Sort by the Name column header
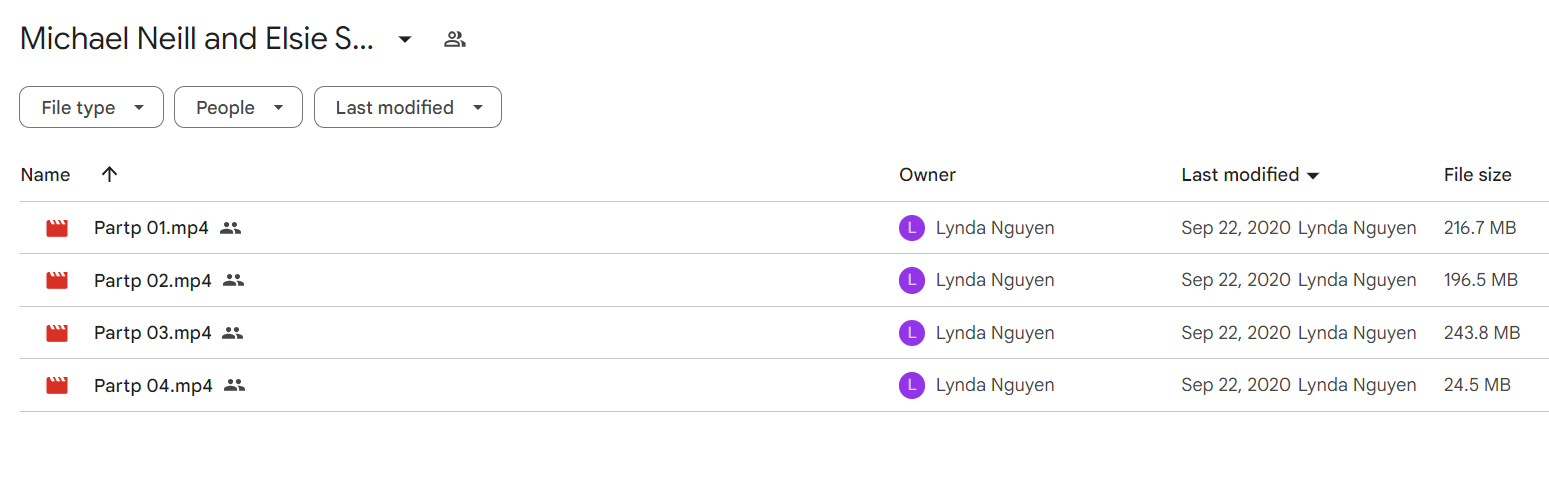1549x500 pixels. pos(45,175)
